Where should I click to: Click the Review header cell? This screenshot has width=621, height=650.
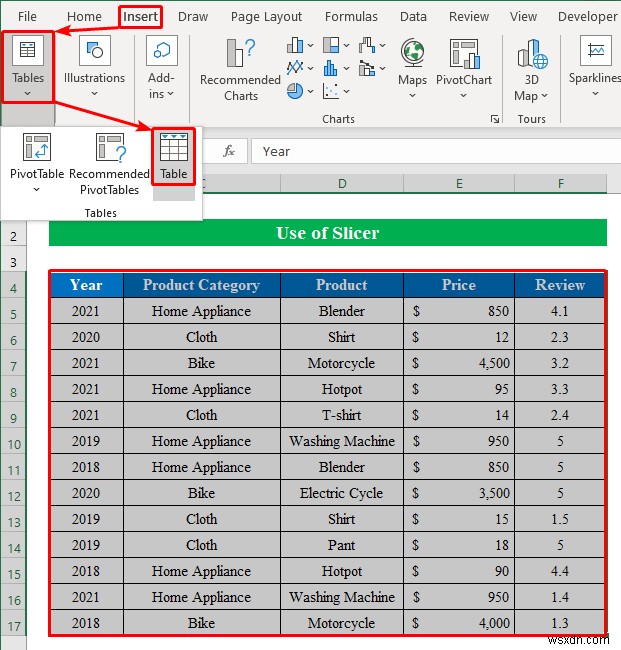[x=560, y=285]
